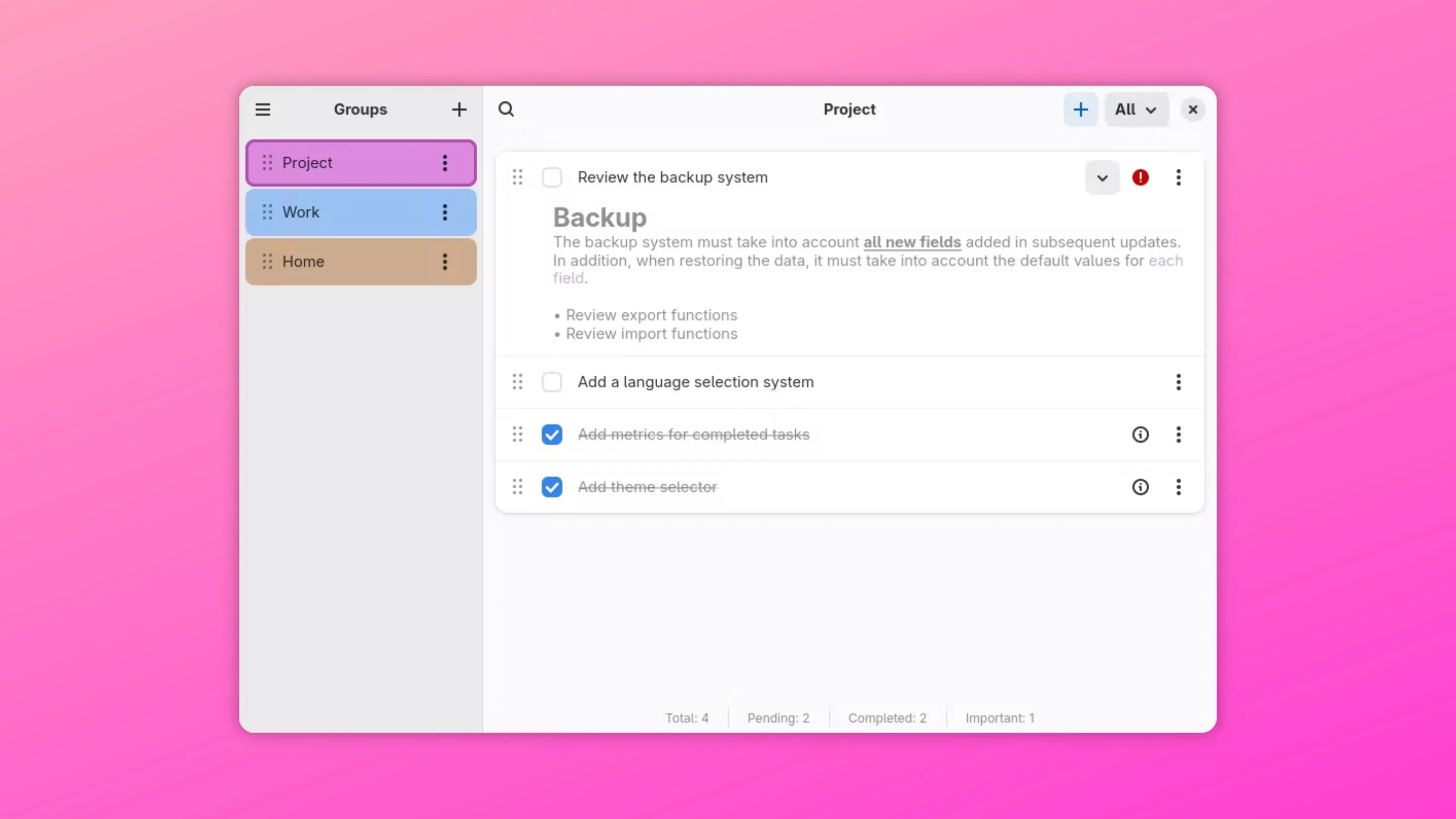Click the red important indicator icon

tap(1140, 177)
